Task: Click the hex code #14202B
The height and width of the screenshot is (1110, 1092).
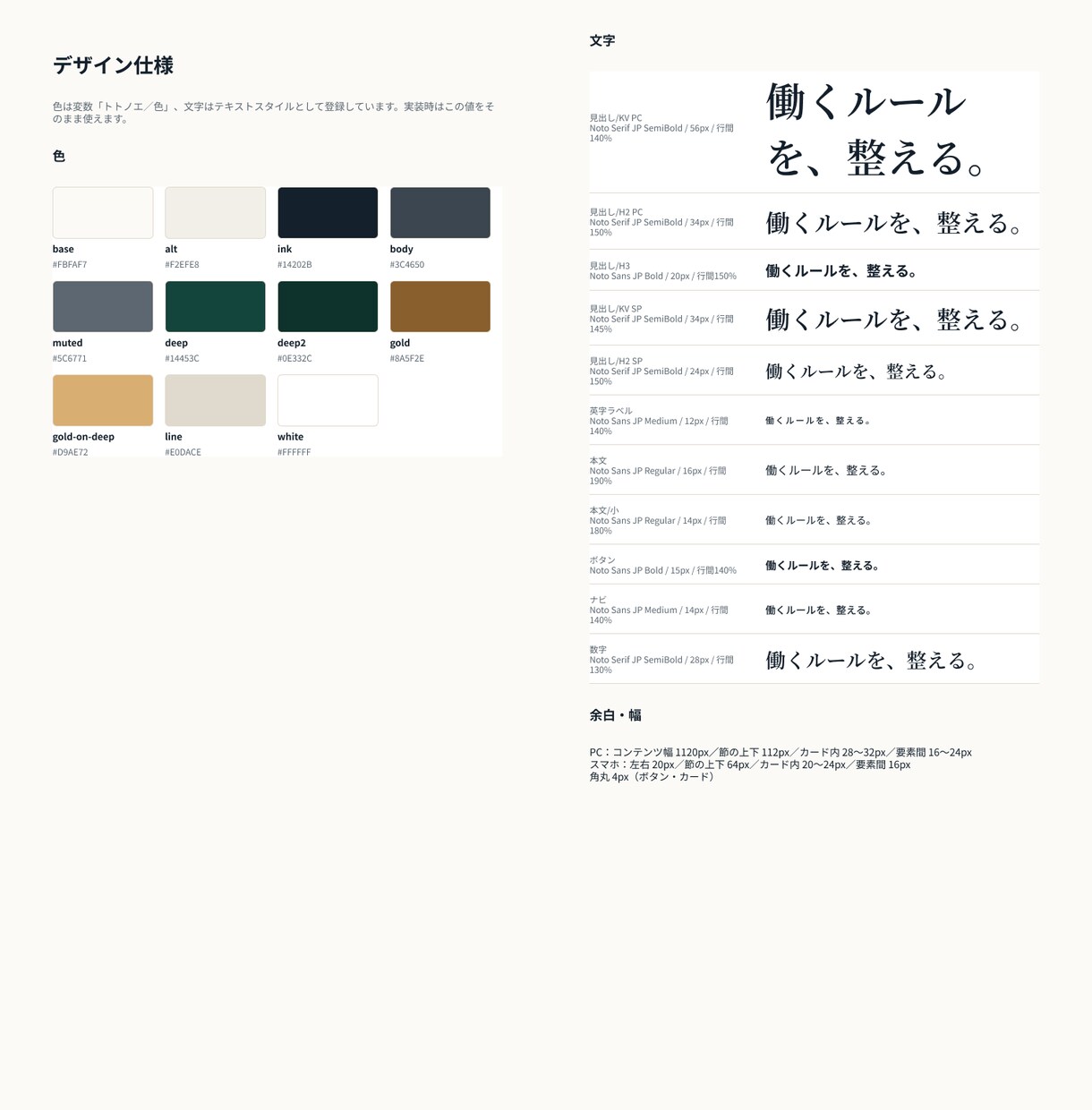Action: (294, 265)
